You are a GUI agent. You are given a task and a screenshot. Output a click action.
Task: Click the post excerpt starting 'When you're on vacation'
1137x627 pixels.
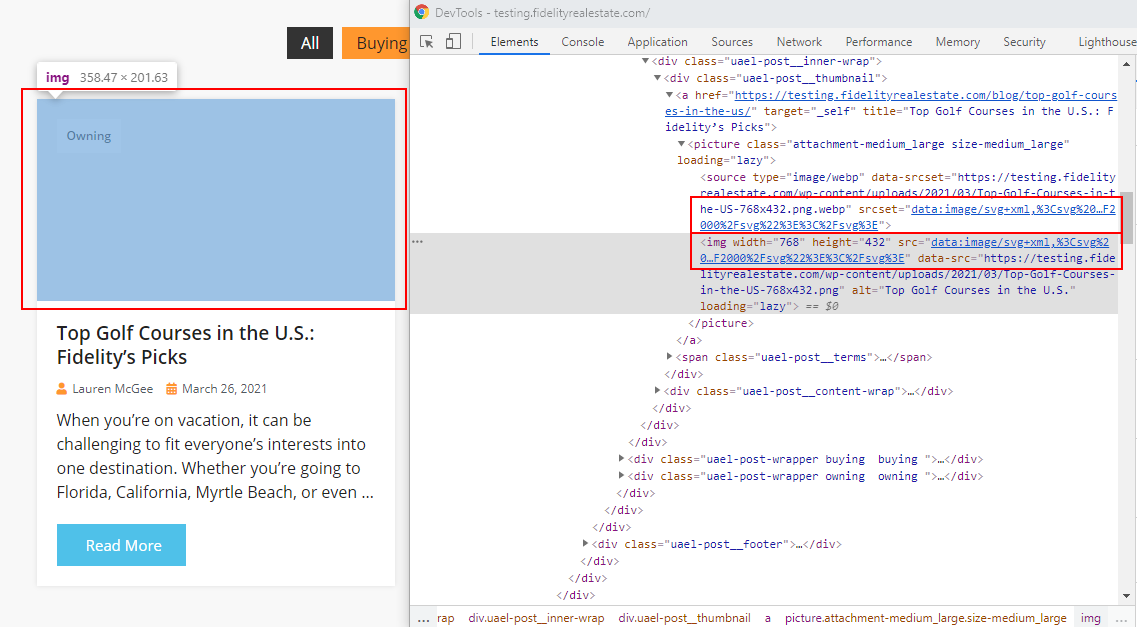215,456
